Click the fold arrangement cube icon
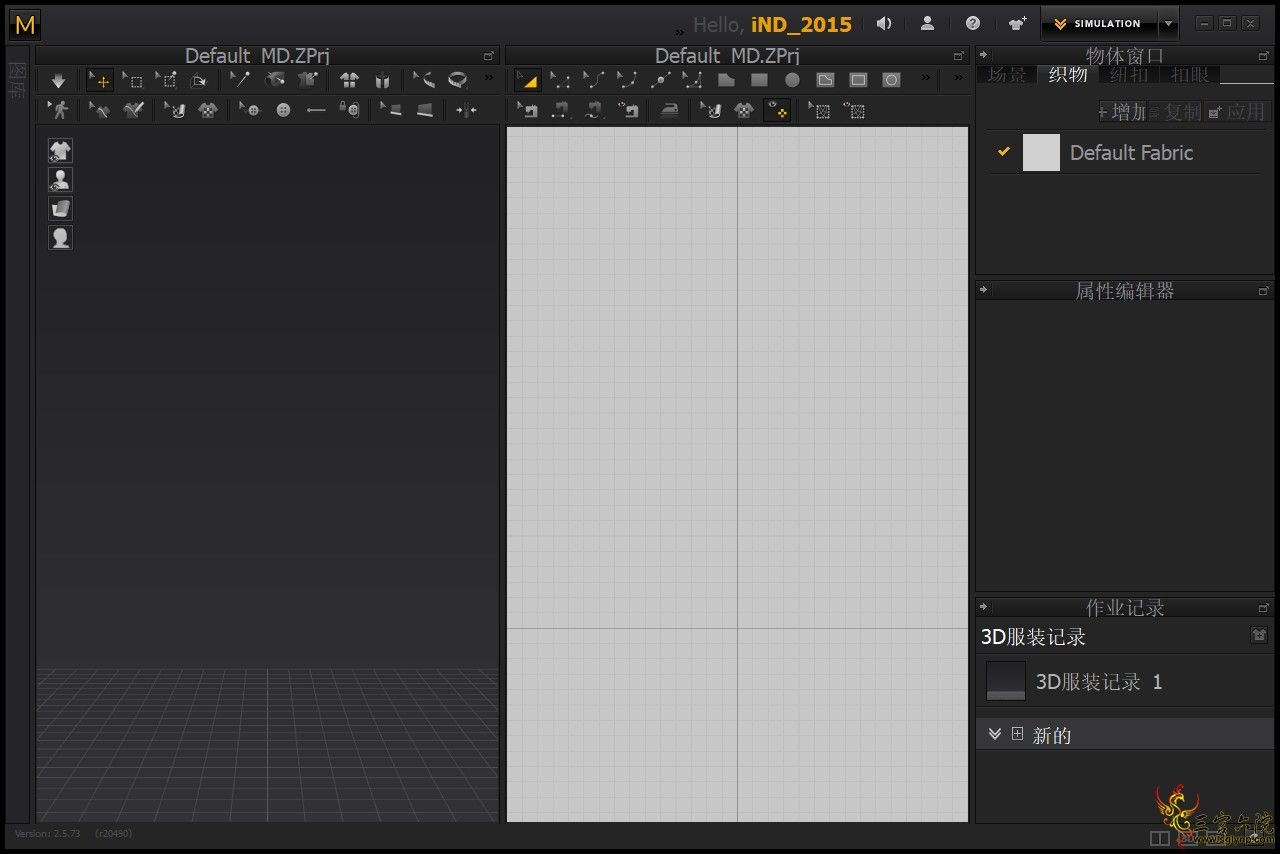Image resolution: width=1280 pixels, height=854 pixels. tap(198, 81)
